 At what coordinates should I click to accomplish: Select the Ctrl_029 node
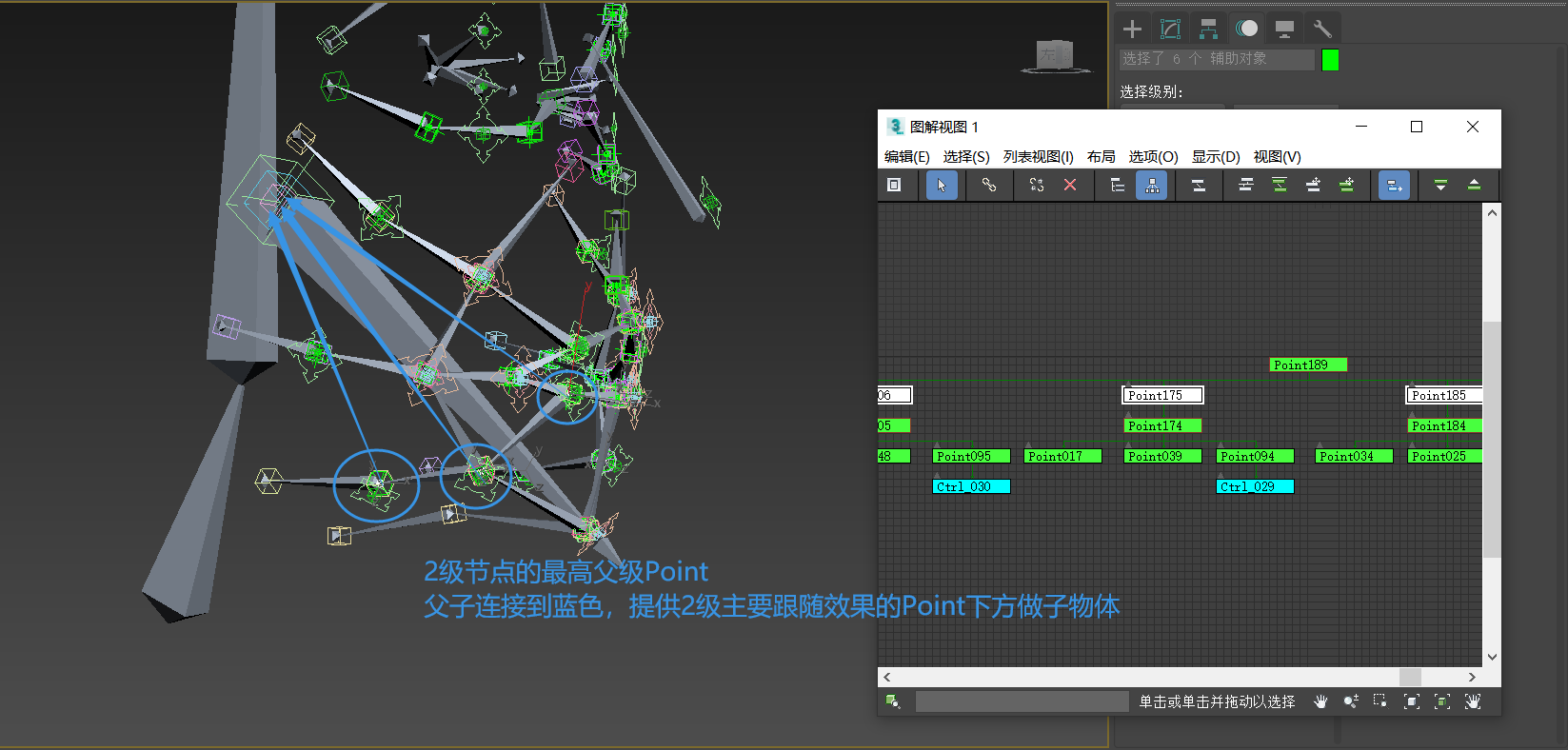point(1255,486)
